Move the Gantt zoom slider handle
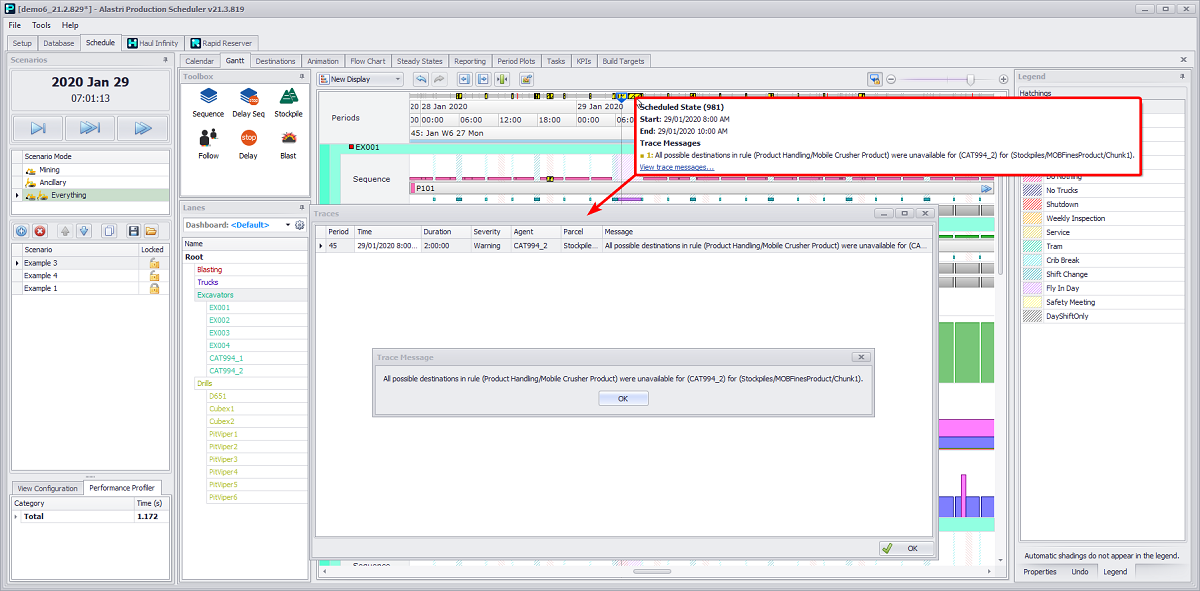The width and height of the screenshot is (1200, 591). tap(969, 79)
